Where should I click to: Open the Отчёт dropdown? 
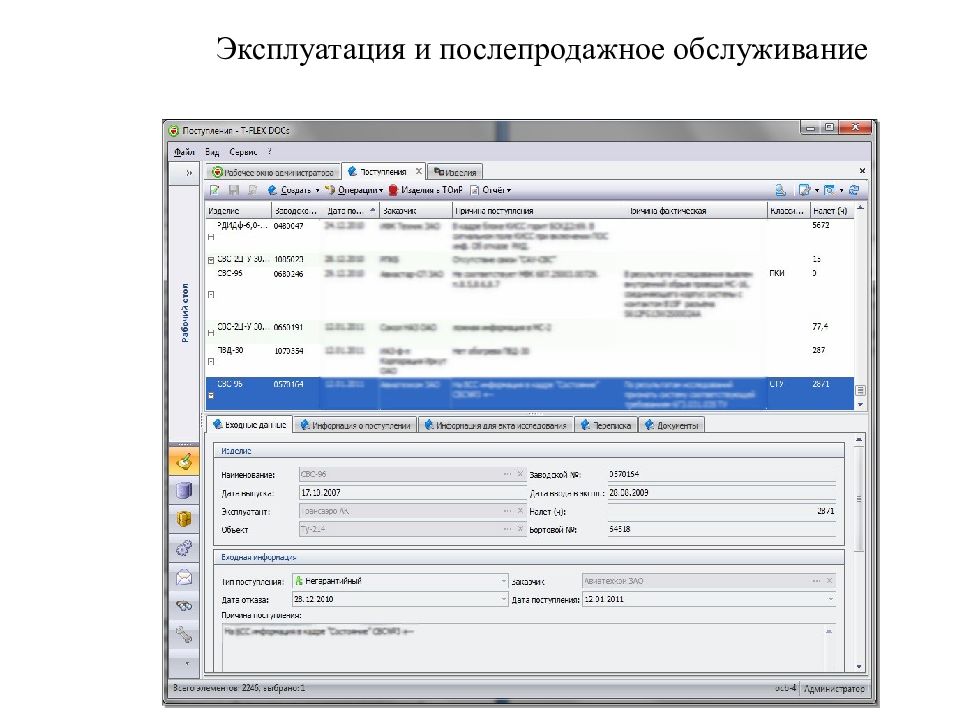point(490,190)
